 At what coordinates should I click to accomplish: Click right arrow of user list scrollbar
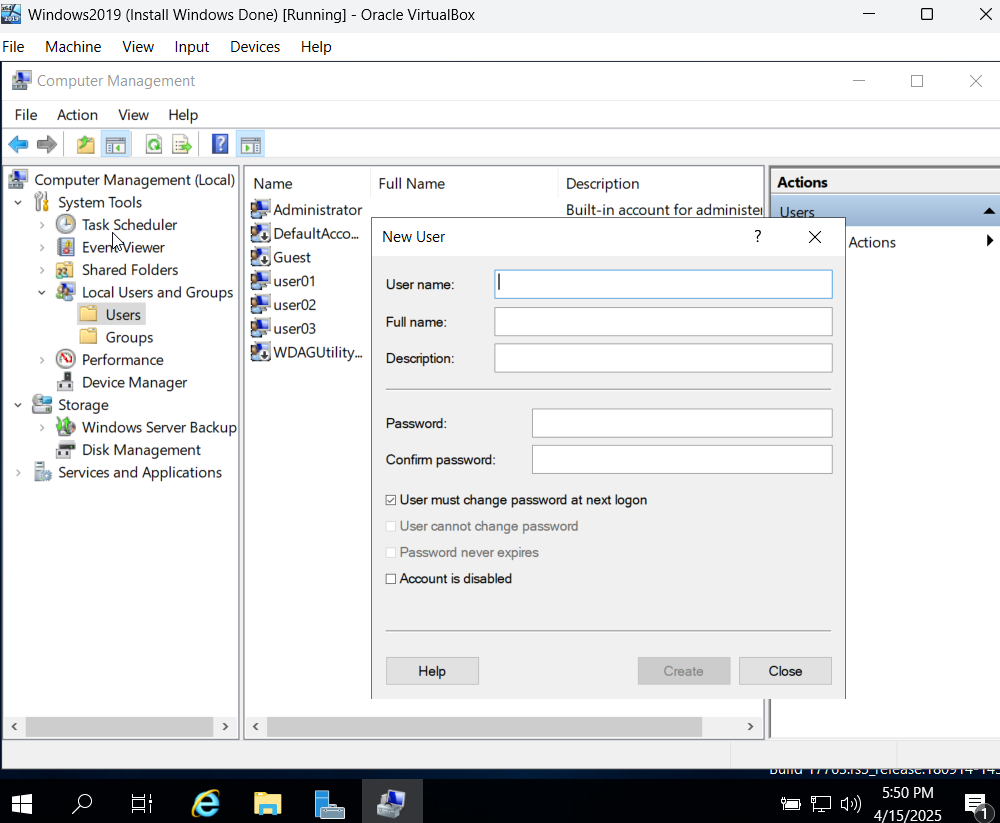(x=750, y=726)
